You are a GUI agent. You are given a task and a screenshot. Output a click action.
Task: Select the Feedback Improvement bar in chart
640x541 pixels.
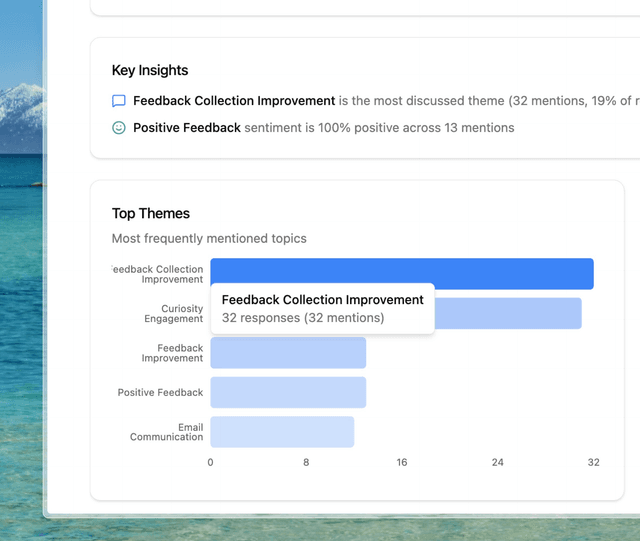coord(288,353)
